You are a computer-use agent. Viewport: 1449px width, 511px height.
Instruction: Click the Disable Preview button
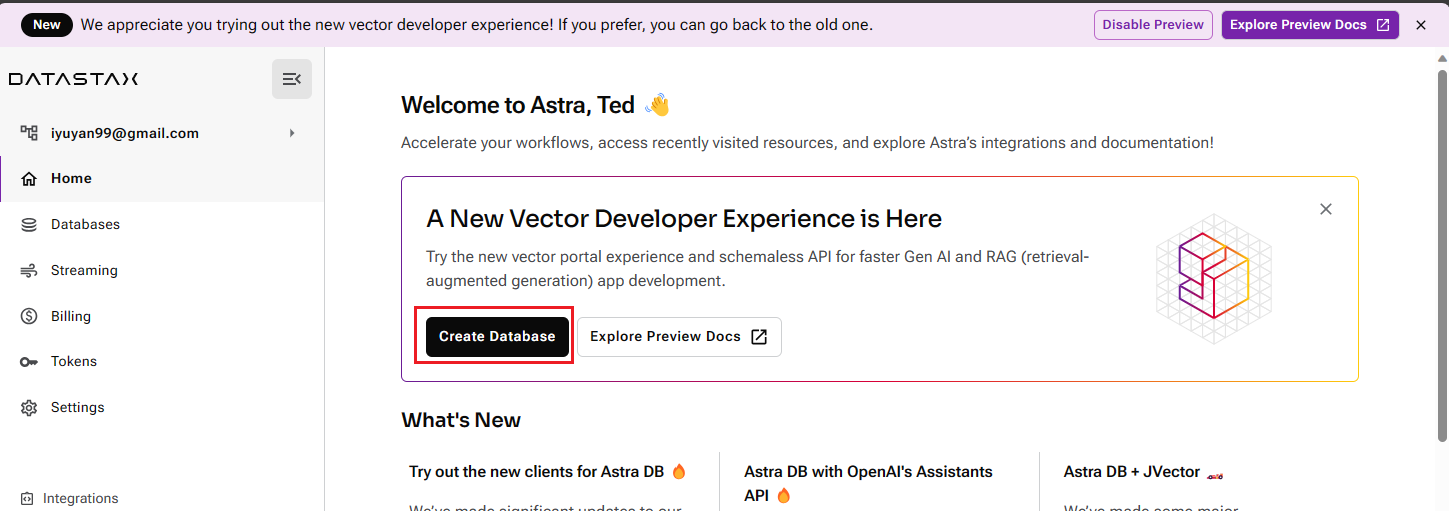(1153, 25)
